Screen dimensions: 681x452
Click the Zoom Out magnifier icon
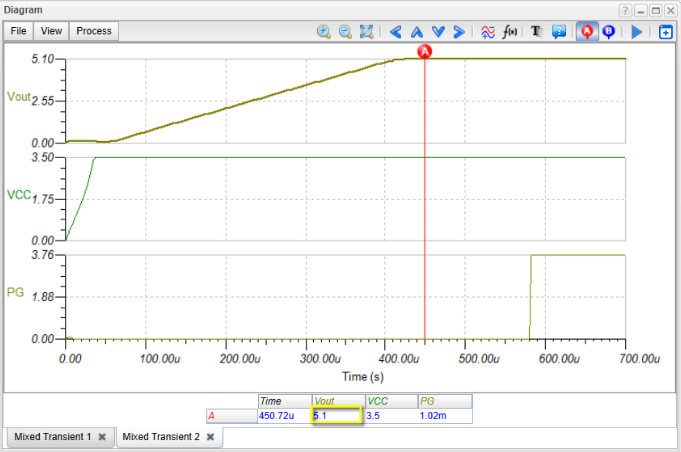[345, 32]
